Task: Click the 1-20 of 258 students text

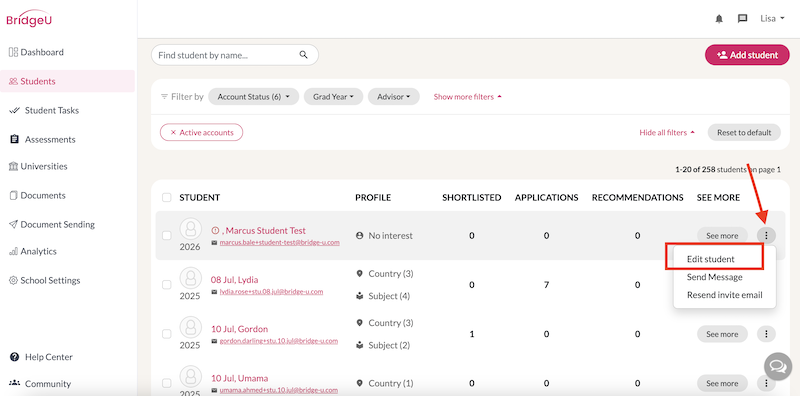Action: click(727, 169)
